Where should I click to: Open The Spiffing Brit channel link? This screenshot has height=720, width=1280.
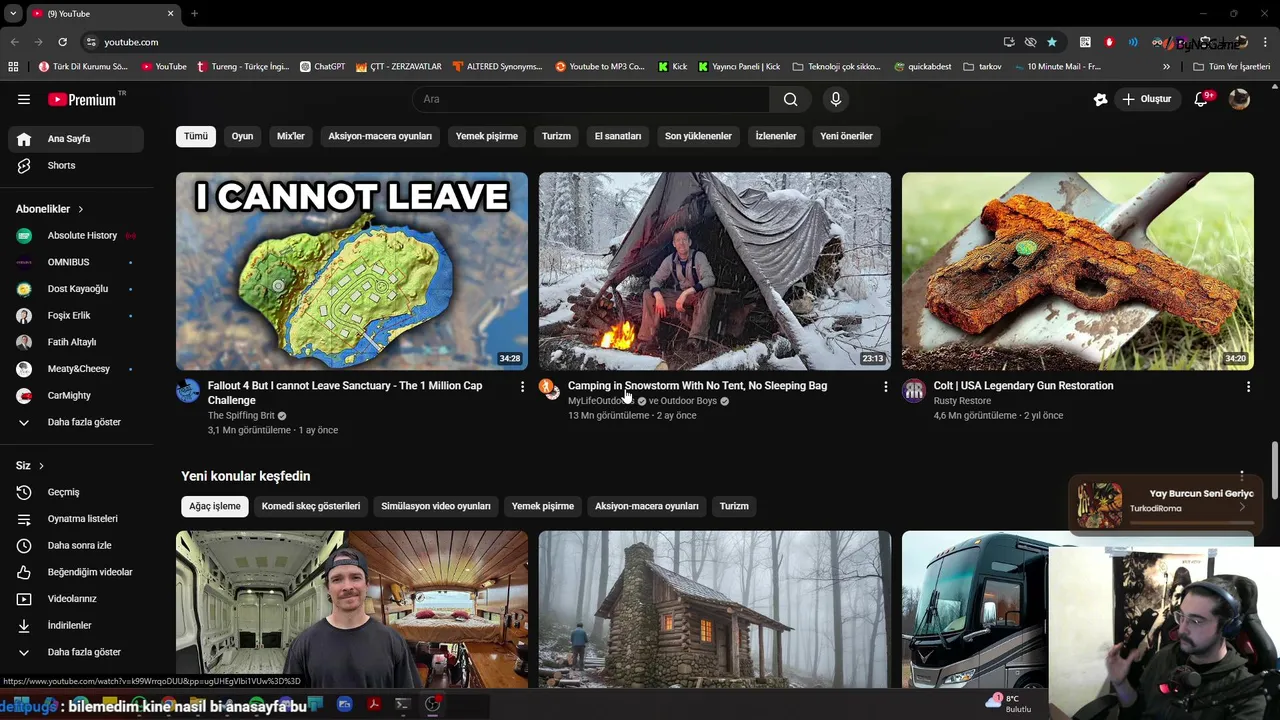[241, 415]
